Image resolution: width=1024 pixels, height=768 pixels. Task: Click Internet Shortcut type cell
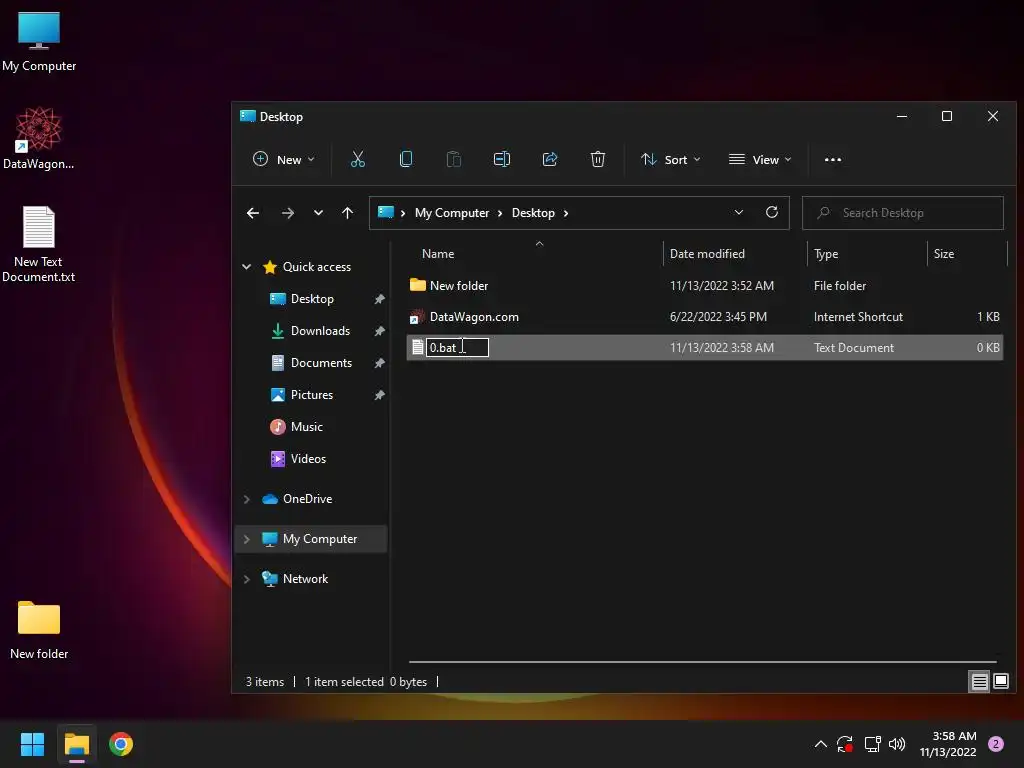tap(858, 317)
